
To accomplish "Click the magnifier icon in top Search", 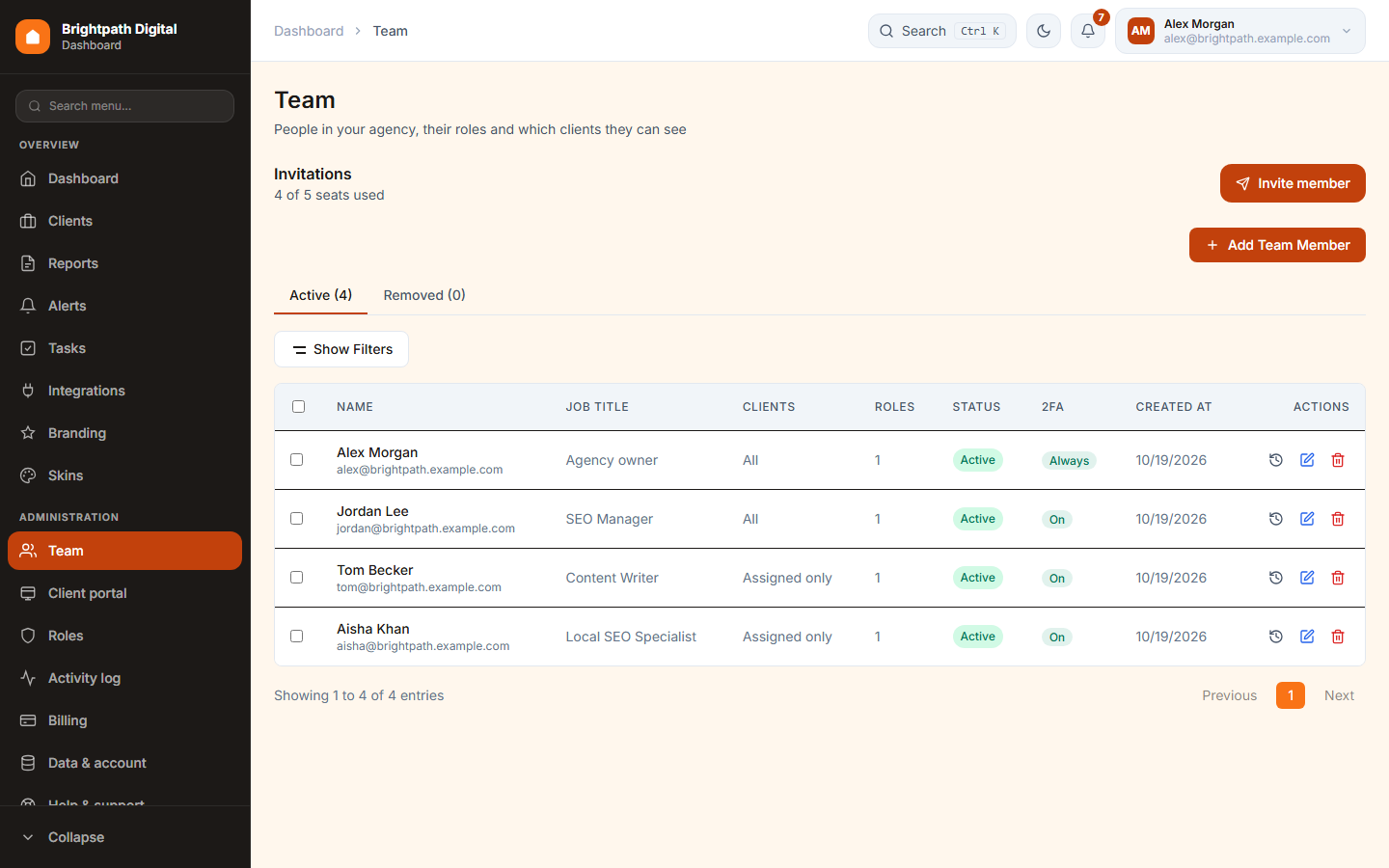I will pyautogui.click(x=886, y=31).
